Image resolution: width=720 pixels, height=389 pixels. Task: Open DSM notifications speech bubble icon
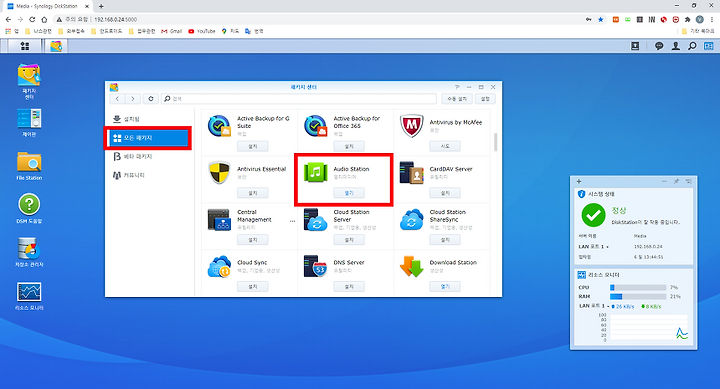(659, 46)
